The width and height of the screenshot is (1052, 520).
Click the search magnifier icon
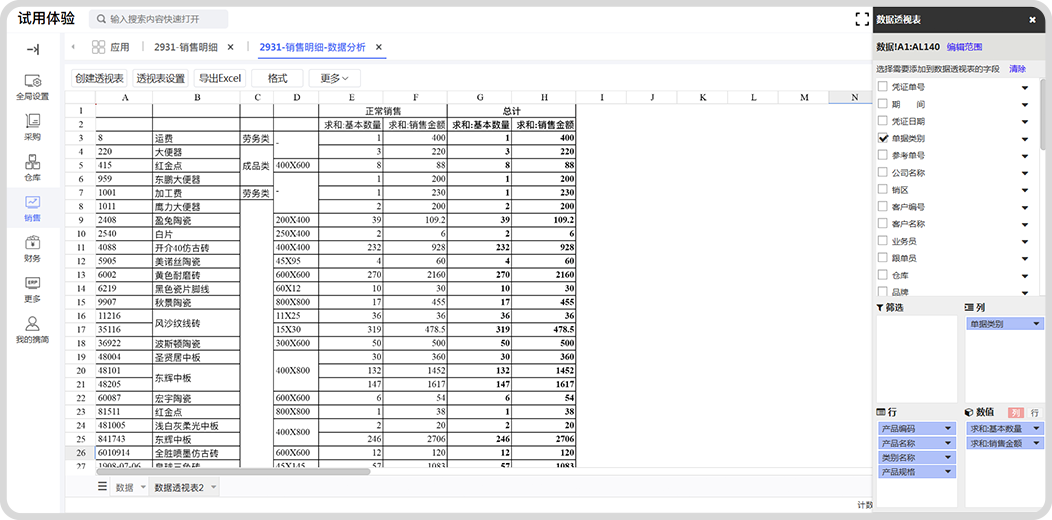(101, 19)
